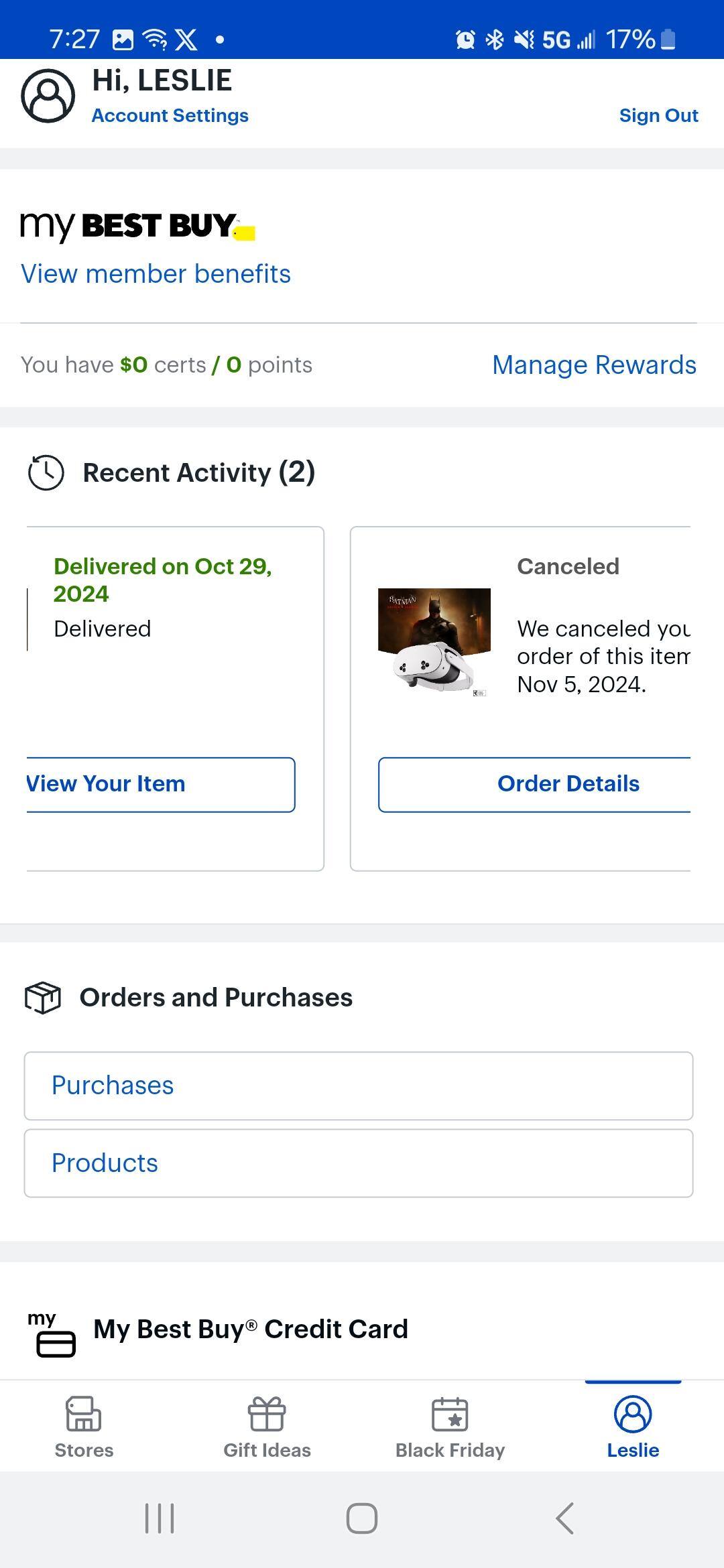Image resolution: width=724 pixels, height=1568 pixels.
Task: Switch to the Black Friday tab
Action: pyautogui.click(x=450, y=1426)
